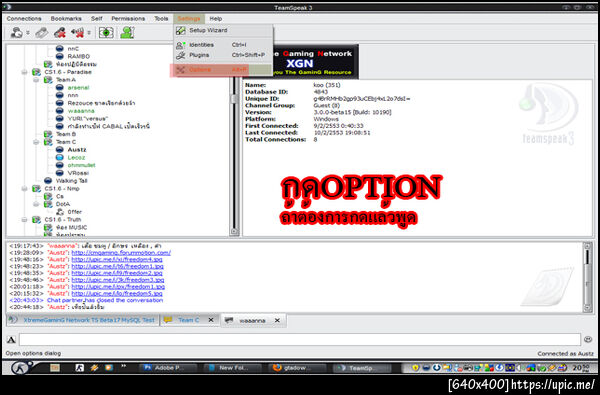Click the Disconnect plug toolbar icon
This screenshot has height=395, width=600.
pos(42,33)
